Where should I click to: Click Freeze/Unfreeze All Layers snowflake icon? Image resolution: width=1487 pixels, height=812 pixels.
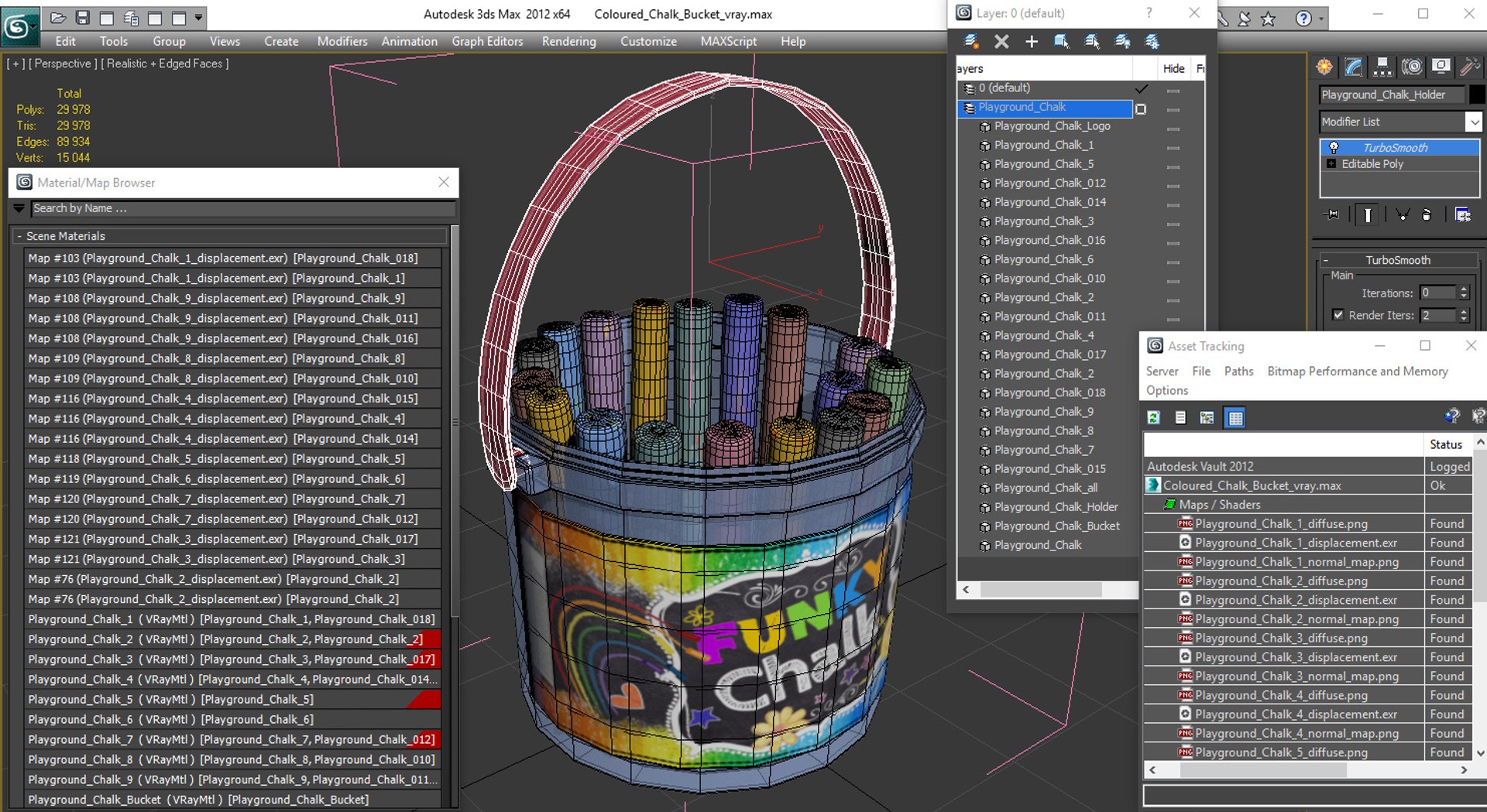(x=1152, y=41)
